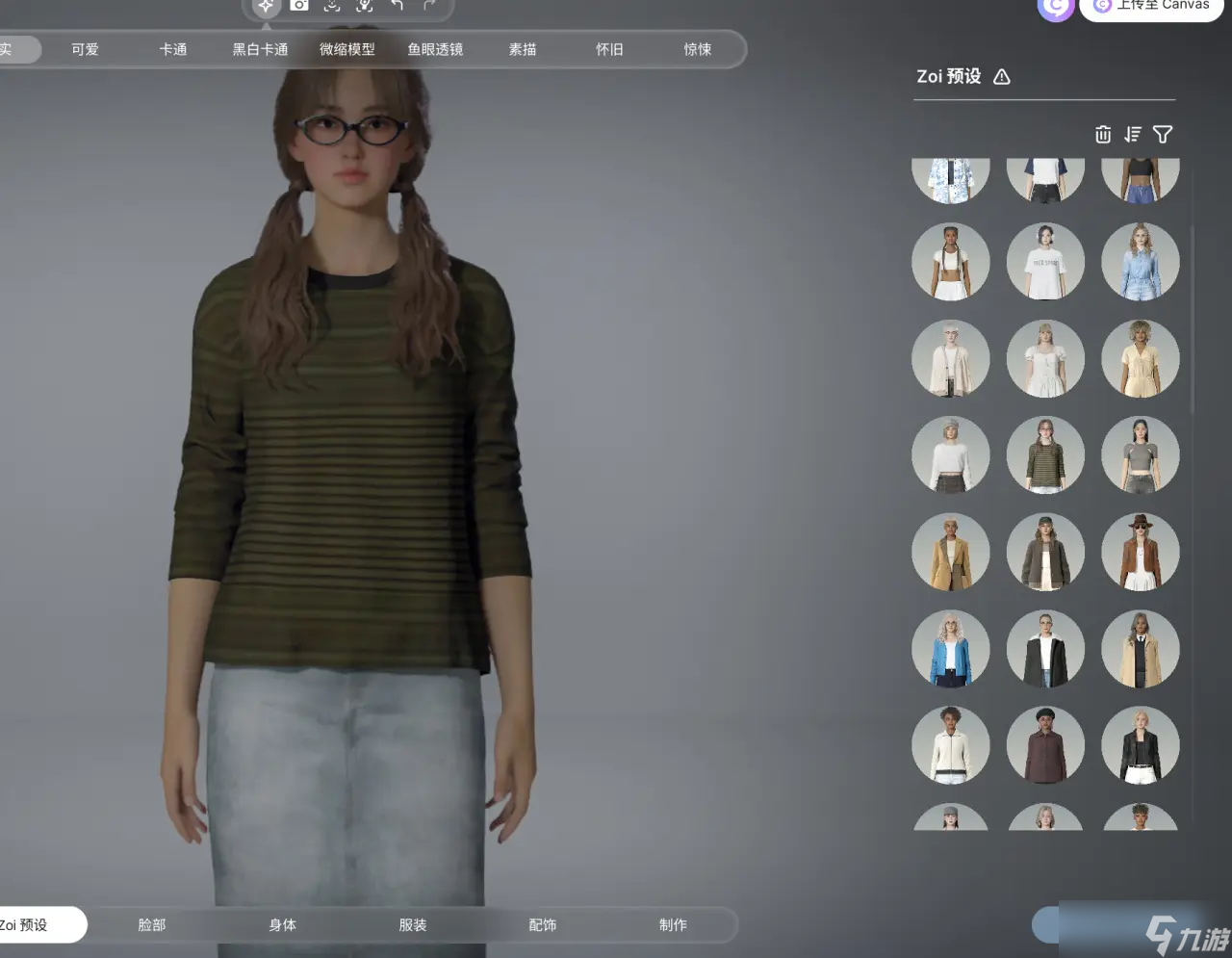The height and width of the screenshot is (958, 1232).
Task: Click the sparkle filter effects icon
Action: (x=266, y=6)
